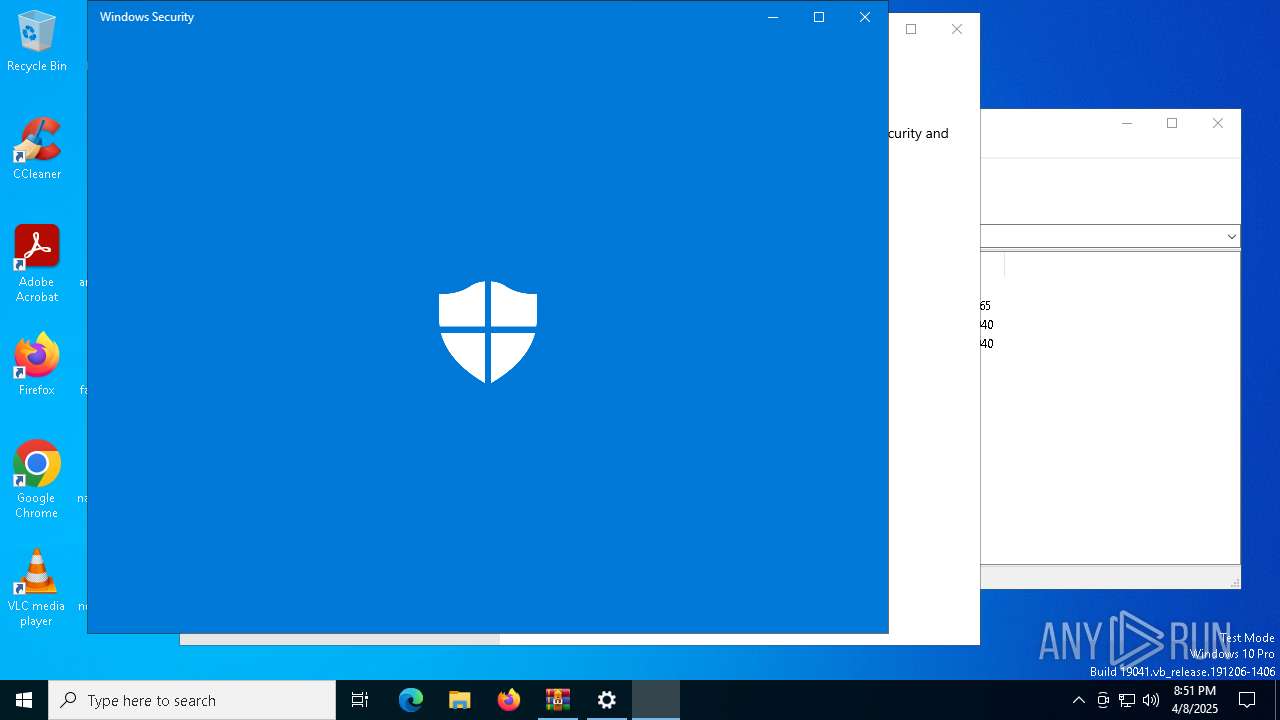Viewport: 1280px width, 720px height.
Task: Maximize the rightmost background window
Action: (x=1172, y=123)
